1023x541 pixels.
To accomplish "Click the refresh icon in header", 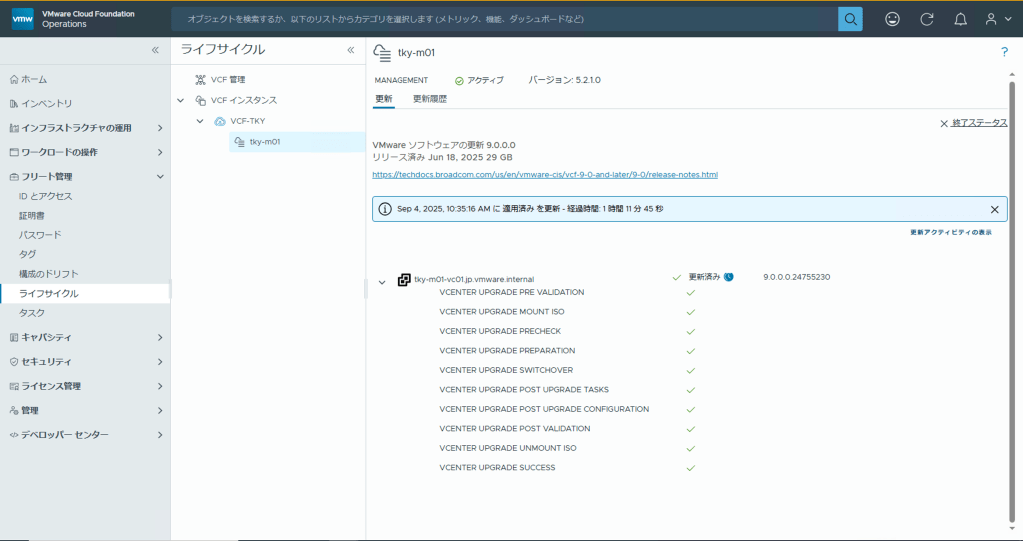I will click(926, 19).
